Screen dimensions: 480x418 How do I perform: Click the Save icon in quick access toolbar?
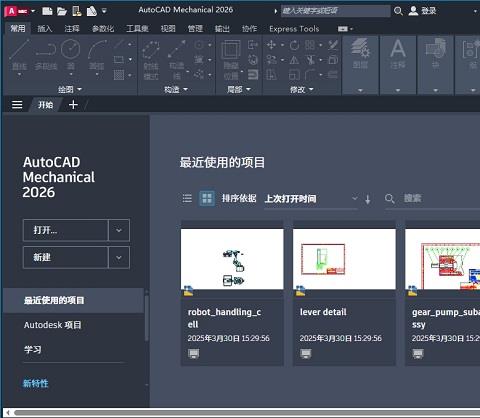(x=77, y=11)
